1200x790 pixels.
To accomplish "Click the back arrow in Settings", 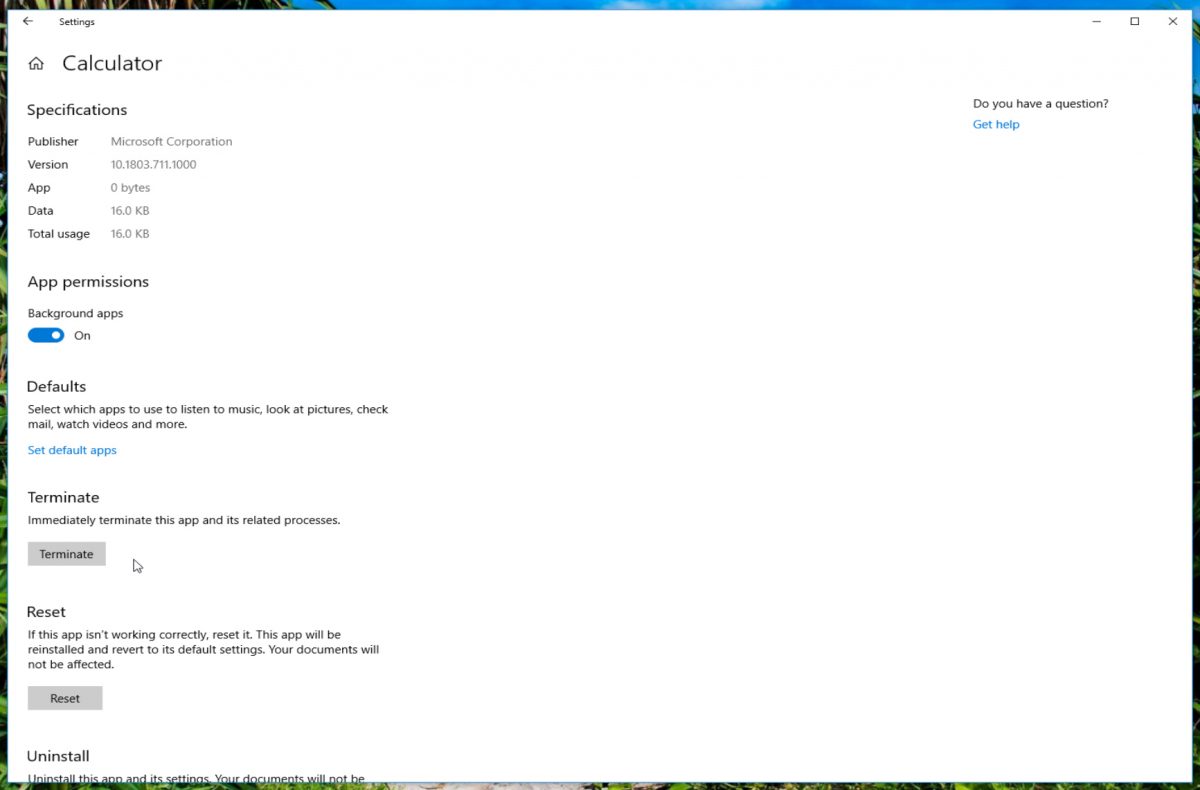I will 27,21.
